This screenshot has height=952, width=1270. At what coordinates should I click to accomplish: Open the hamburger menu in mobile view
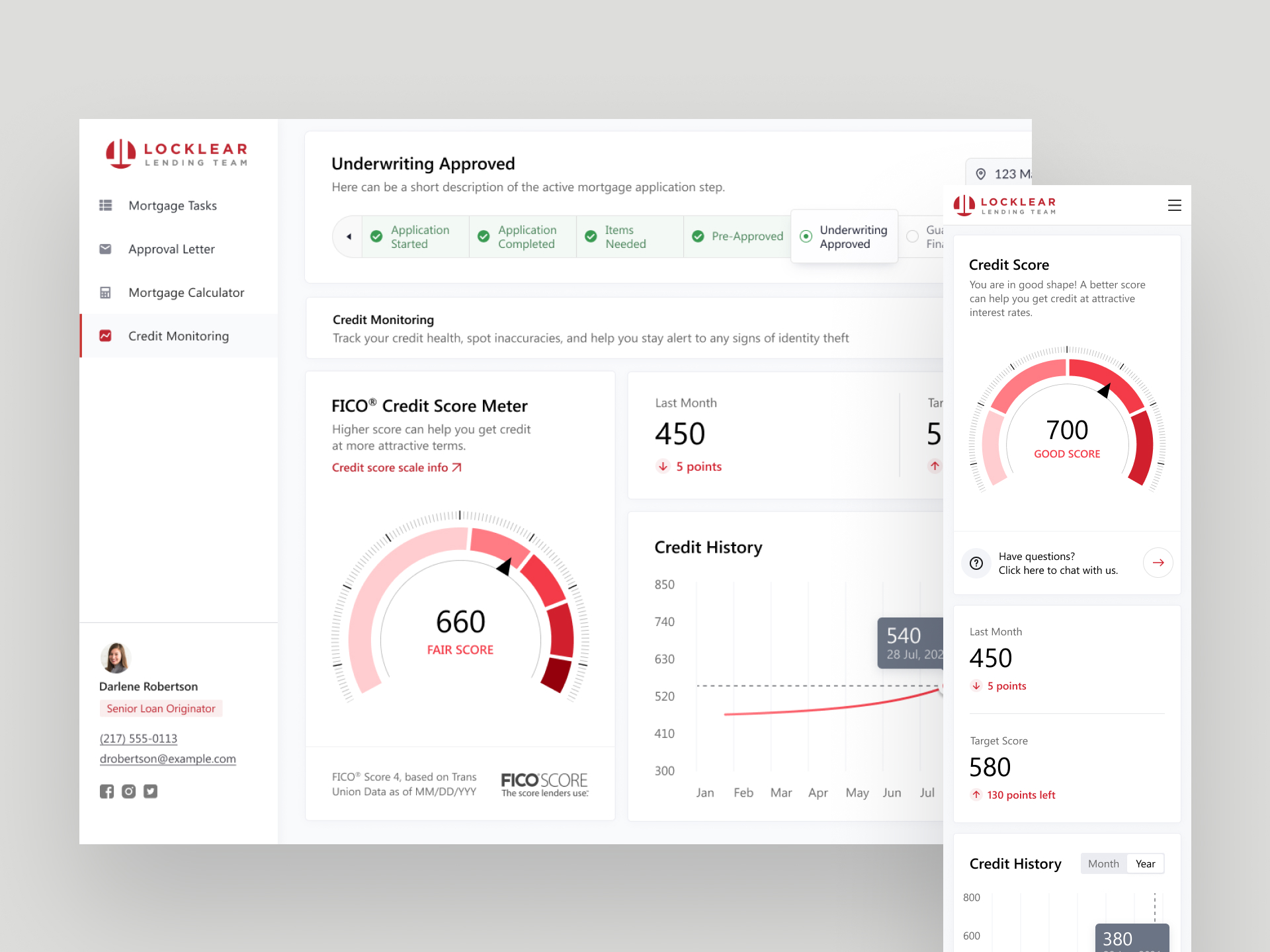[x=1174, y=206]
